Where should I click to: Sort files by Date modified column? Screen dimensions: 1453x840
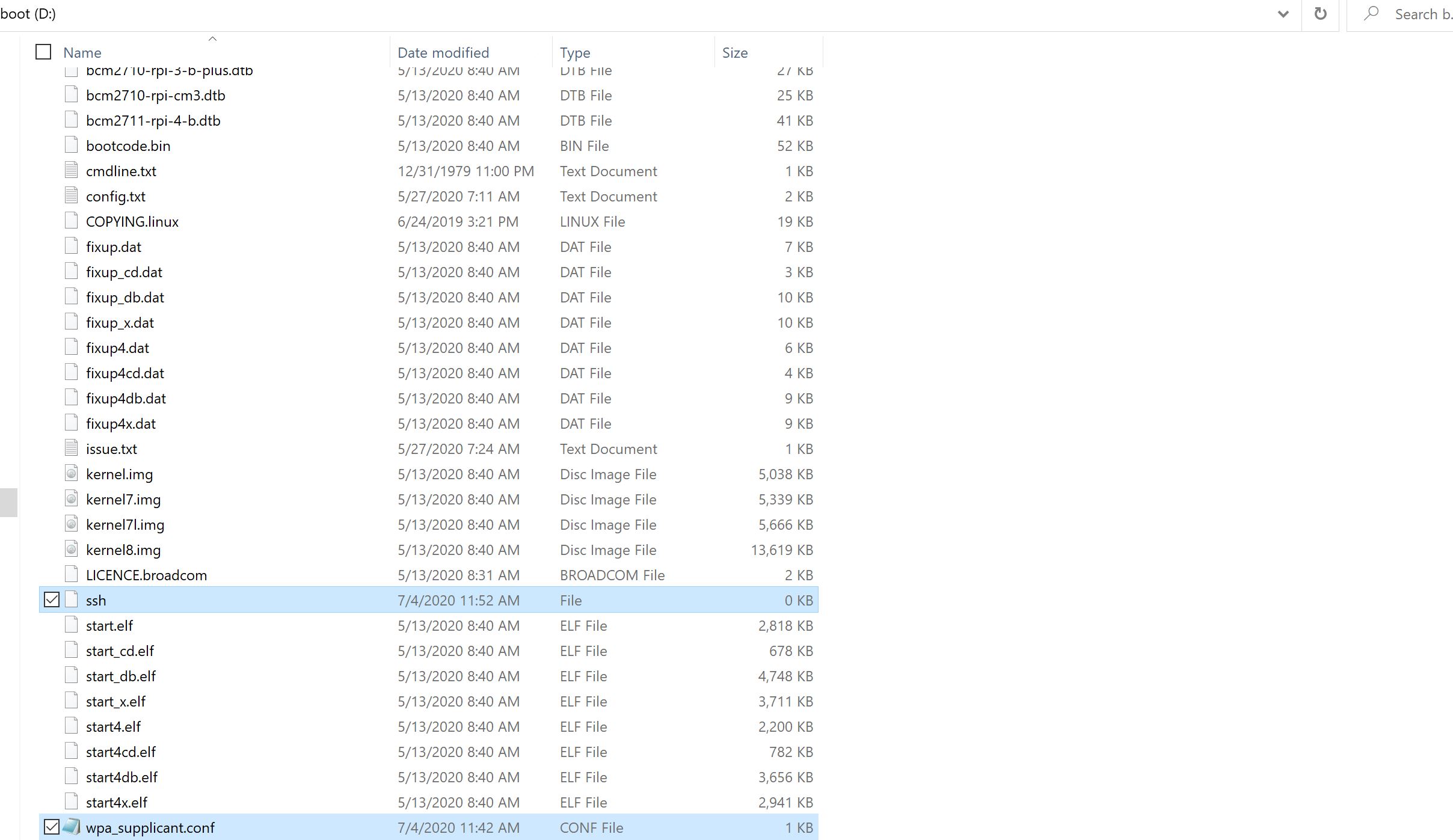[x=443, y=52]
